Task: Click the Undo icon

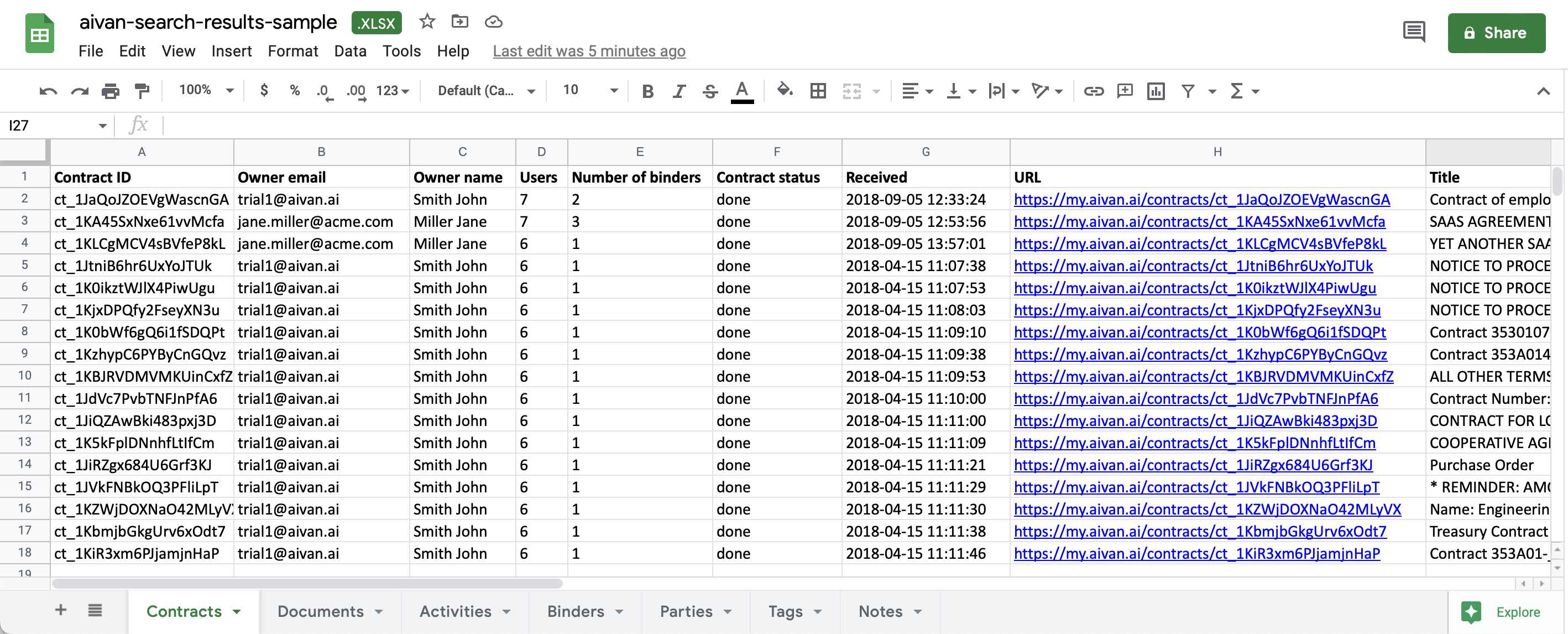Action: [x=48, y=91]
